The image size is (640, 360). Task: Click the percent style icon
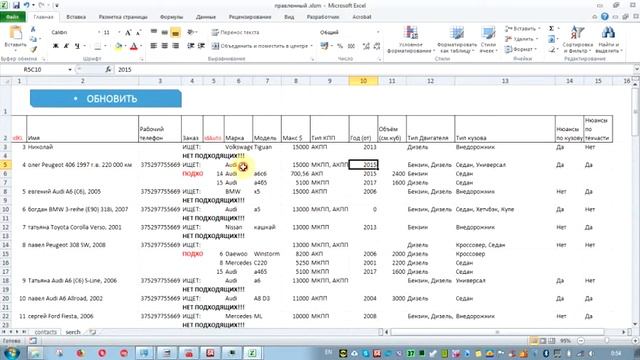tap(340, 46)
